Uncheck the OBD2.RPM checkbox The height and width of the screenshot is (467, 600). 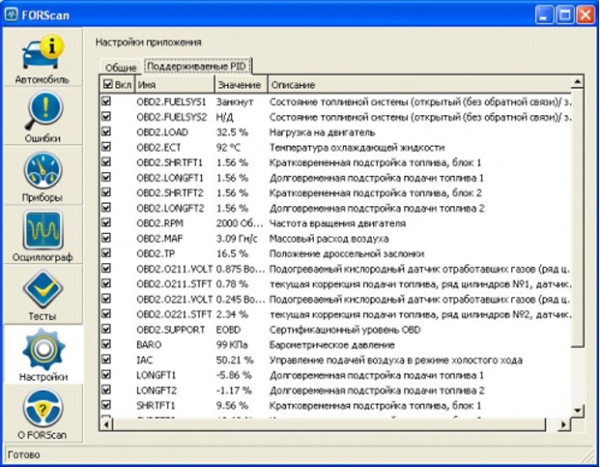(x=108, y=223)
